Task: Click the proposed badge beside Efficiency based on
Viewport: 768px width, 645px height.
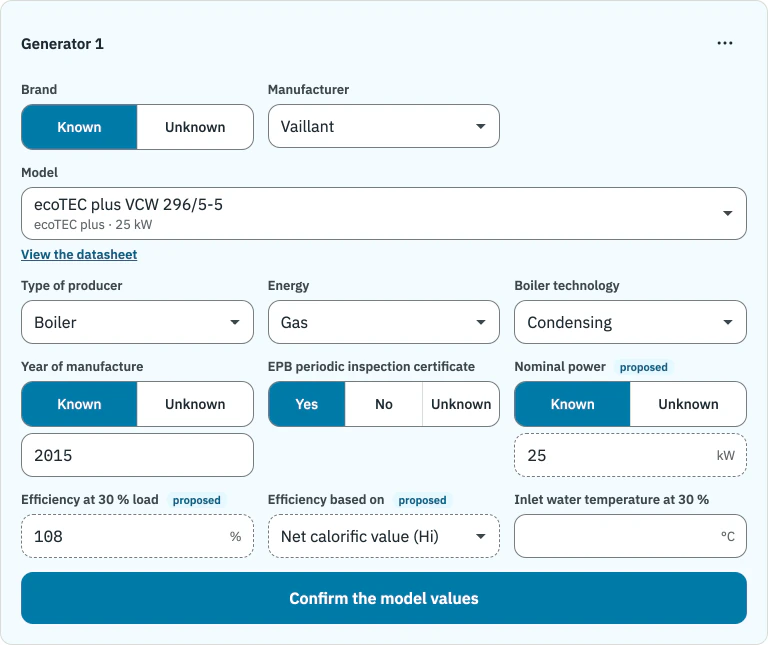Action: coord(422,500)
